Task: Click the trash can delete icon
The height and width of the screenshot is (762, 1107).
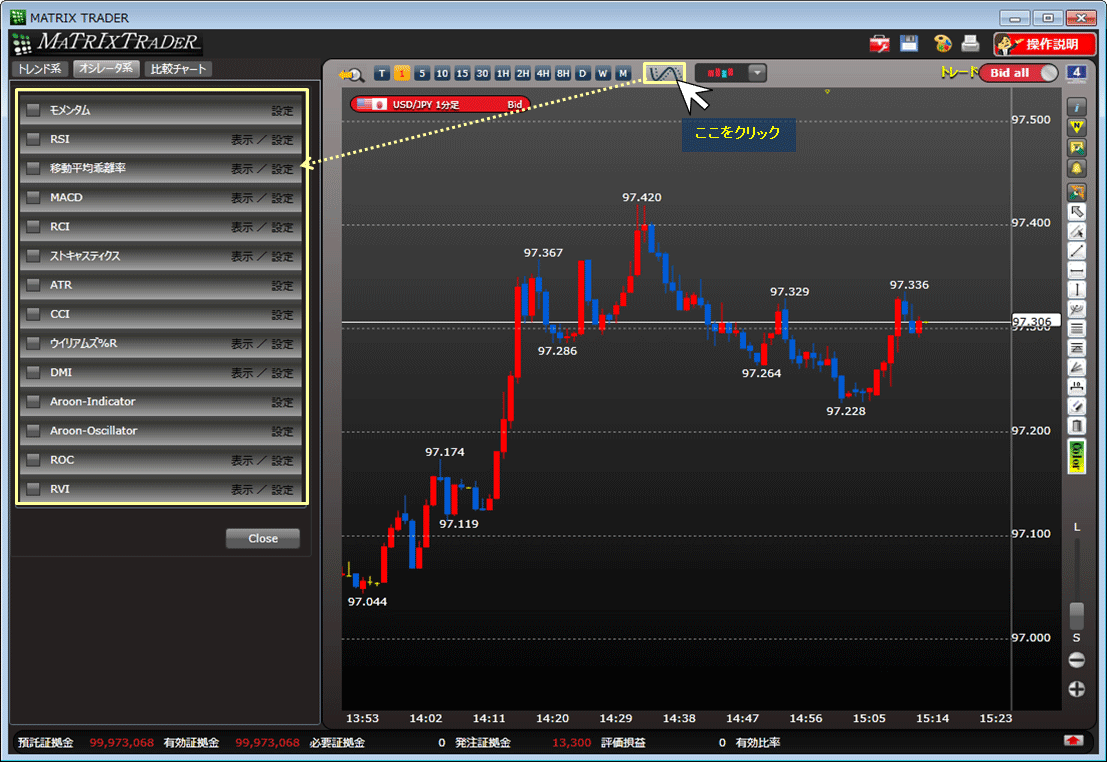Action: coord(1076,426)
